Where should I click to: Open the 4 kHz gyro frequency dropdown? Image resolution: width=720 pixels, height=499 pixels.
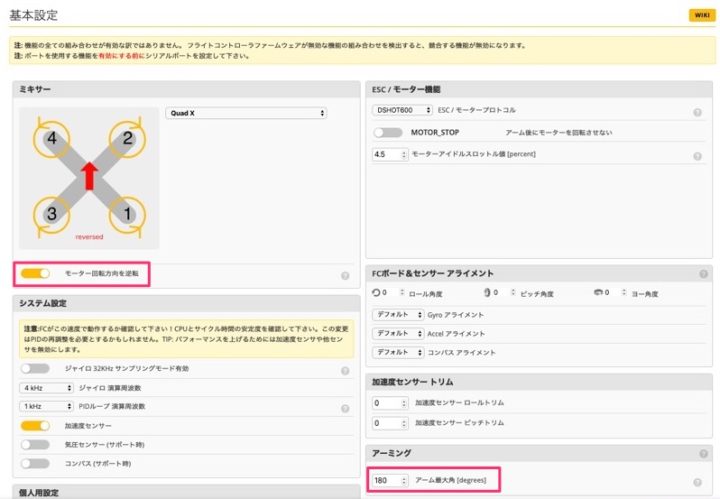47,387
